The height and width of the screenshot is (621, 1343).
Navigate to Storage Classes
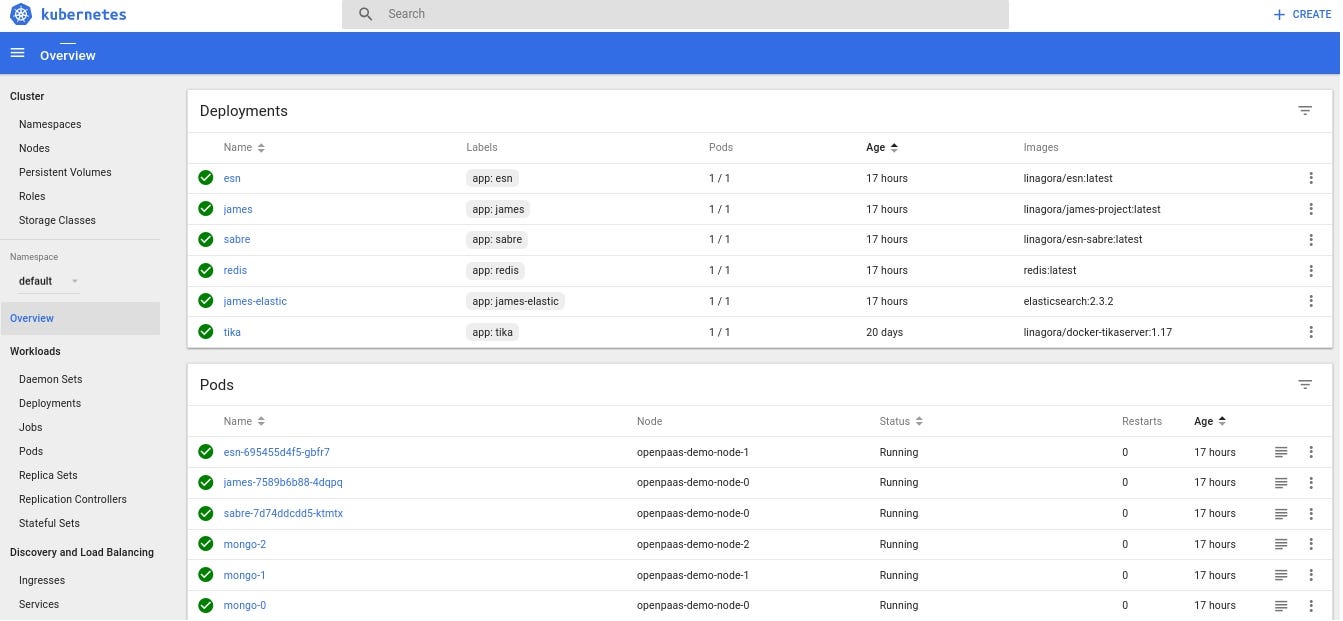[57, 221]
